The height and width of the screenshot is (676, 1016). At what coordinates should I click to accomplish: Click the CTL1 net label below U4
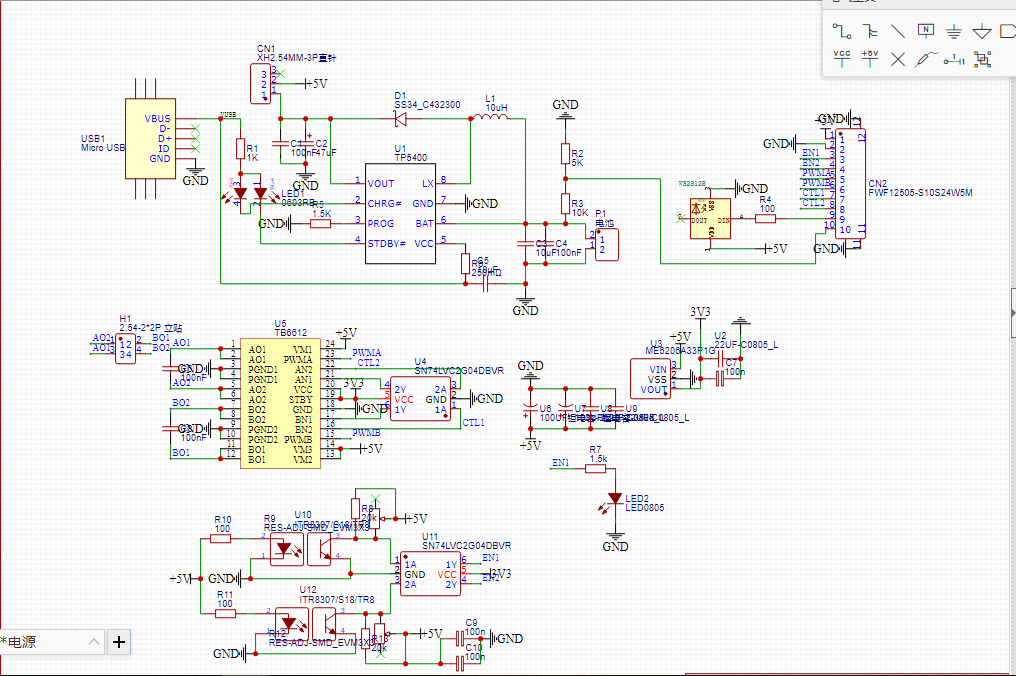tap(474, 423)
